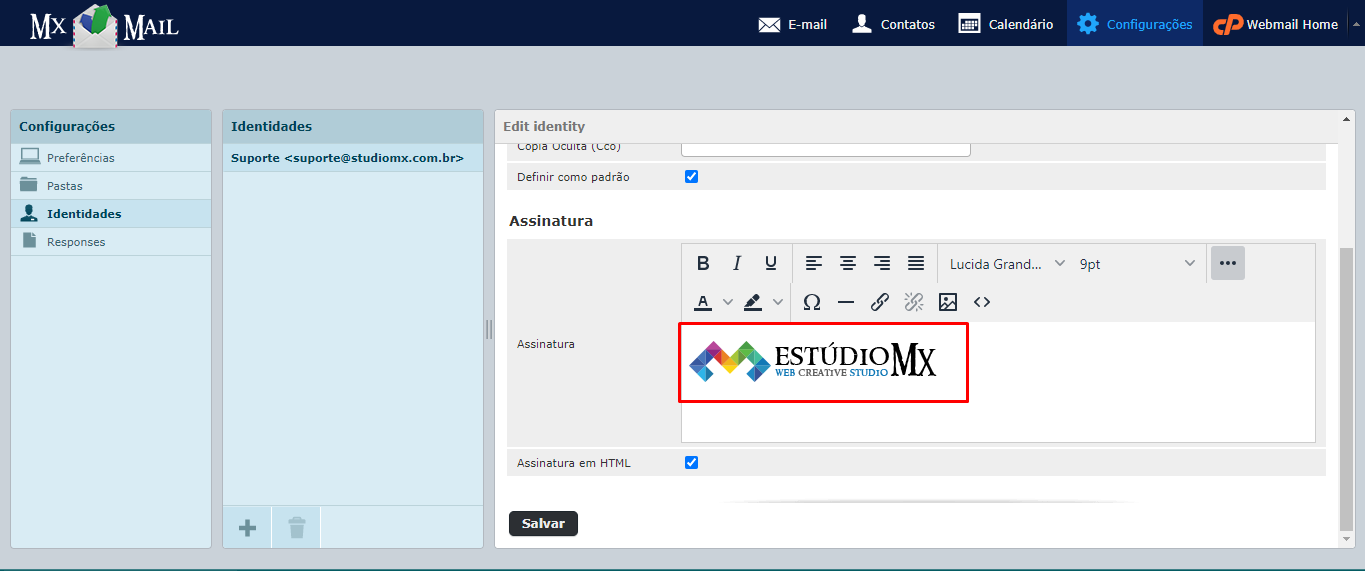Apply italic formatting to signature

pos(737,263)
